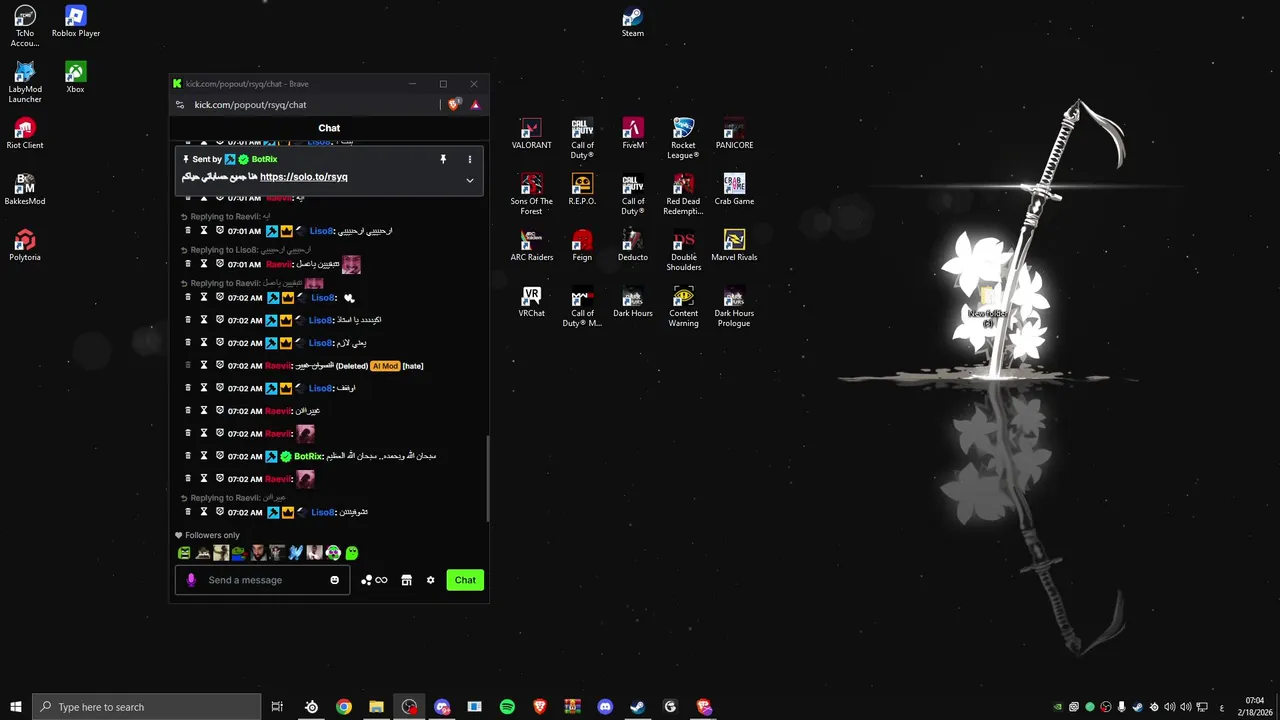Click the Type here to search box

coord(147,707)
